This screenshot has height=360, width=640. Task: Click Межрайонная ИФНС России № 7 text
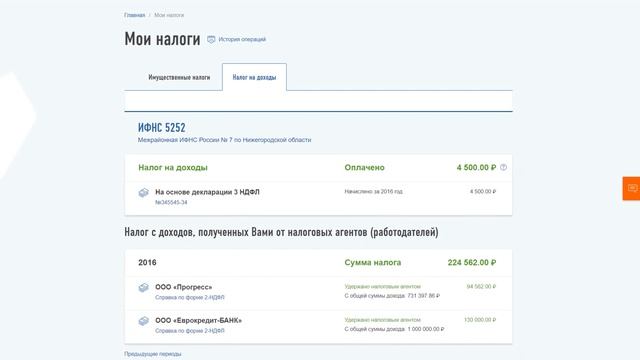click(224, 140)
